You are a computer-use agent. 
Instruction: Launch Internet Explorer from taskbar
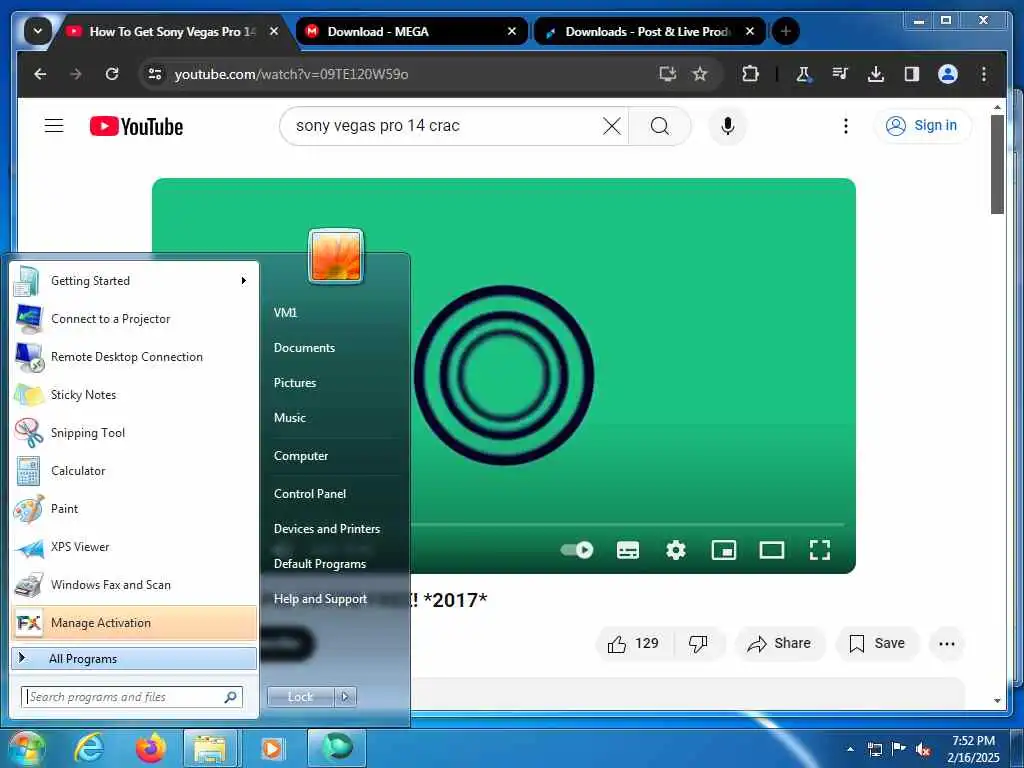click(89, 748)
